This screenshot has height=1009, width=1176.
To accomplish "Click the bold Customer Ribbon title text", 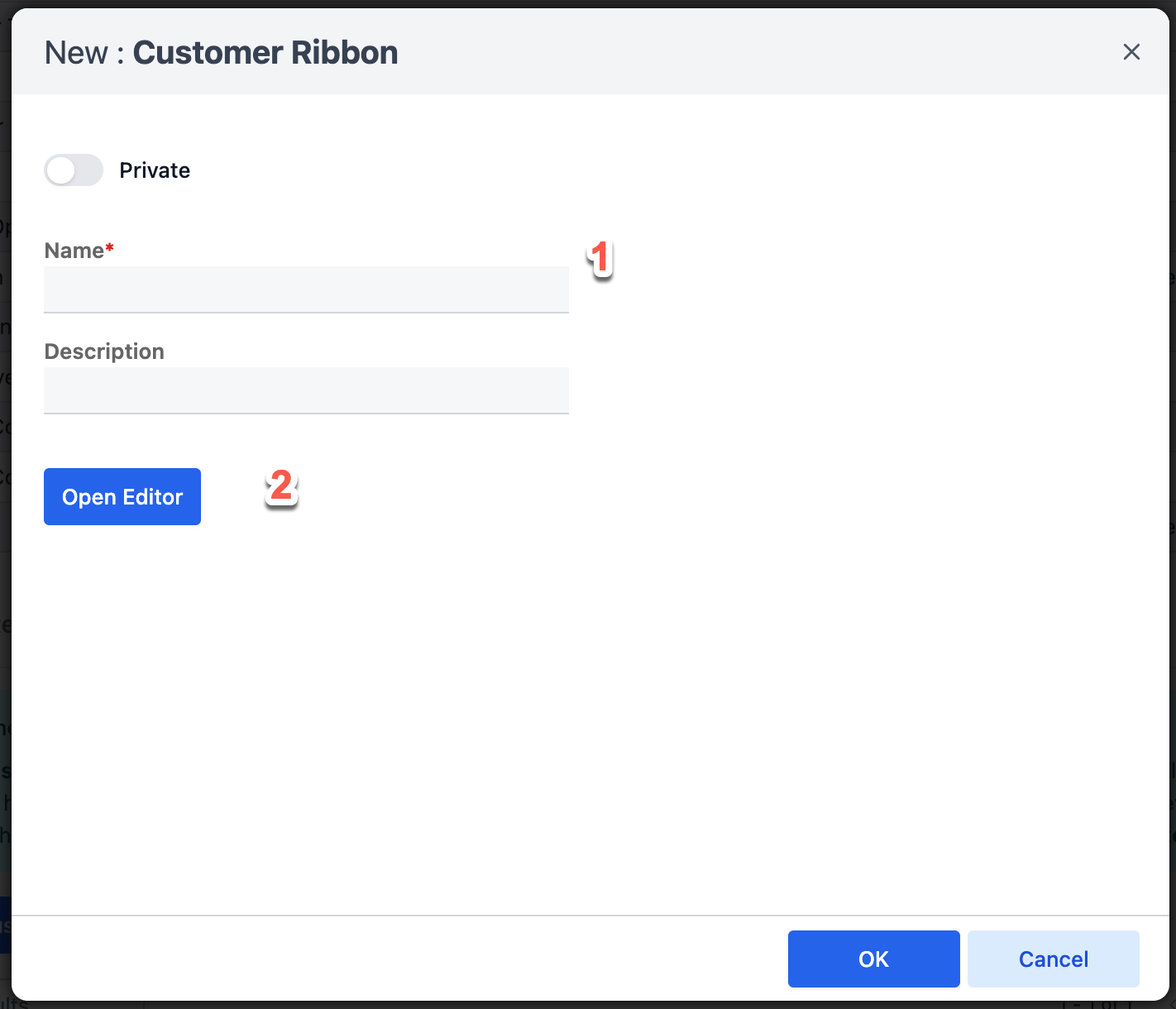I will tap(265, 53).
